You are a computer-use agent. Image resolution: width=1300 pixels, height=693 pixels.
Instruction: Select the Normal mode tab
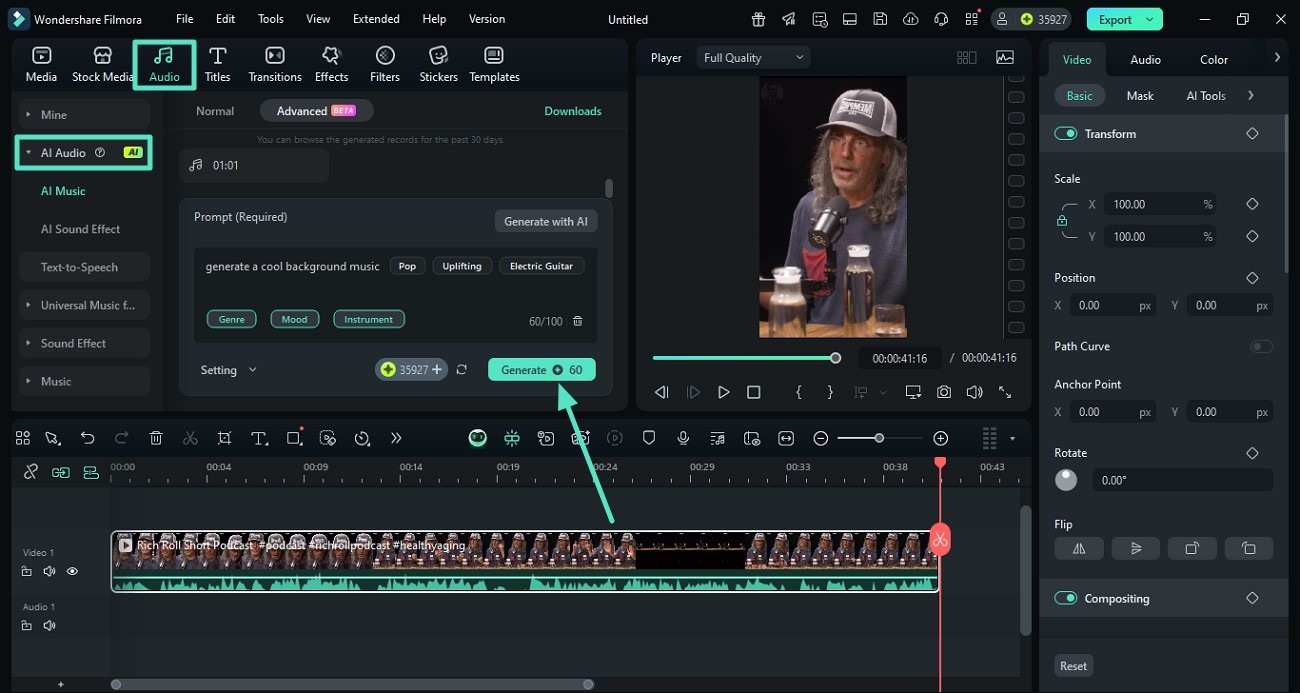[x=215, y=111]
